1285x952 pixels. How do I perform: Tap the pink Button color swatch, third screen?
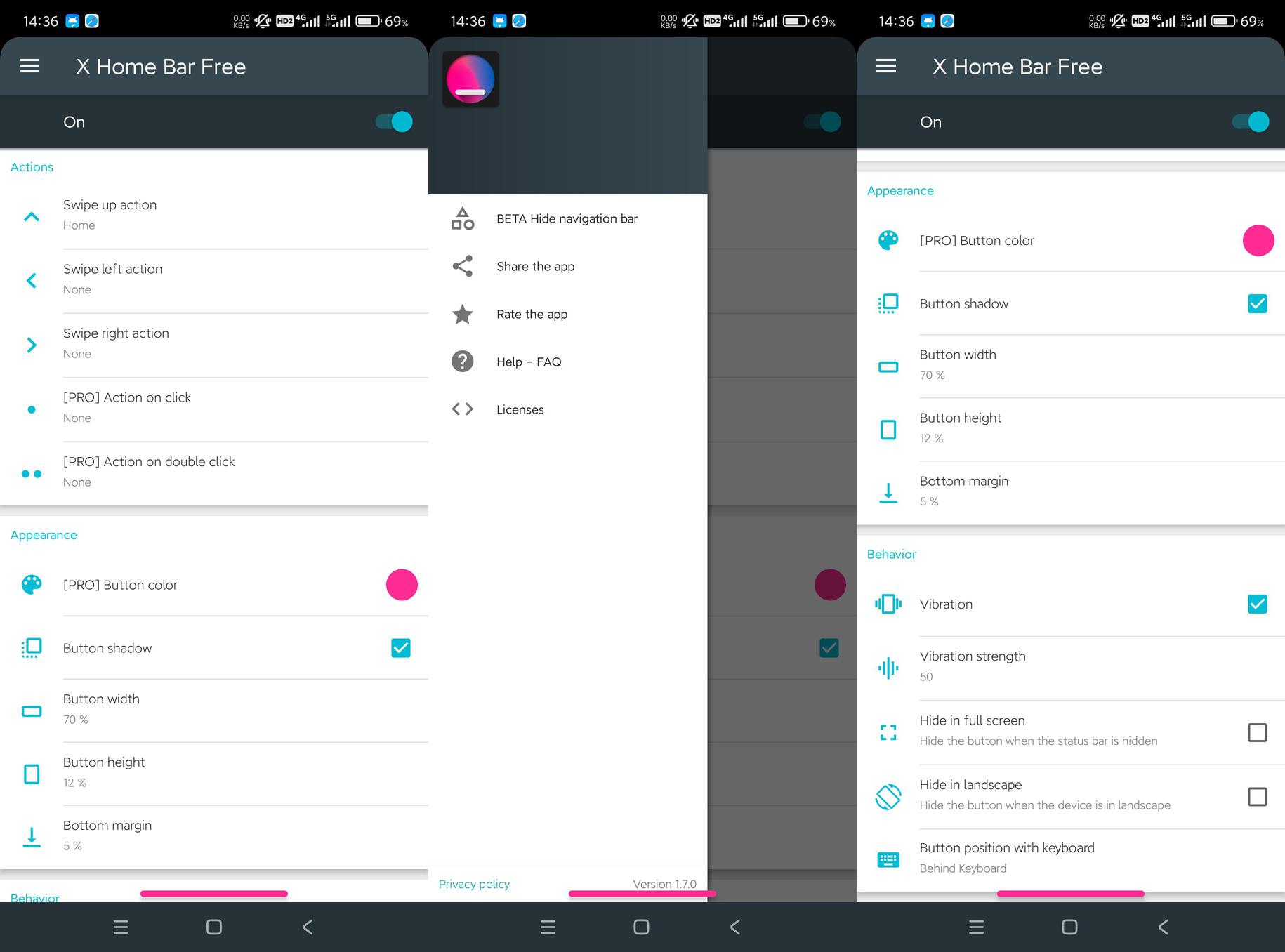click(1258, 241)
